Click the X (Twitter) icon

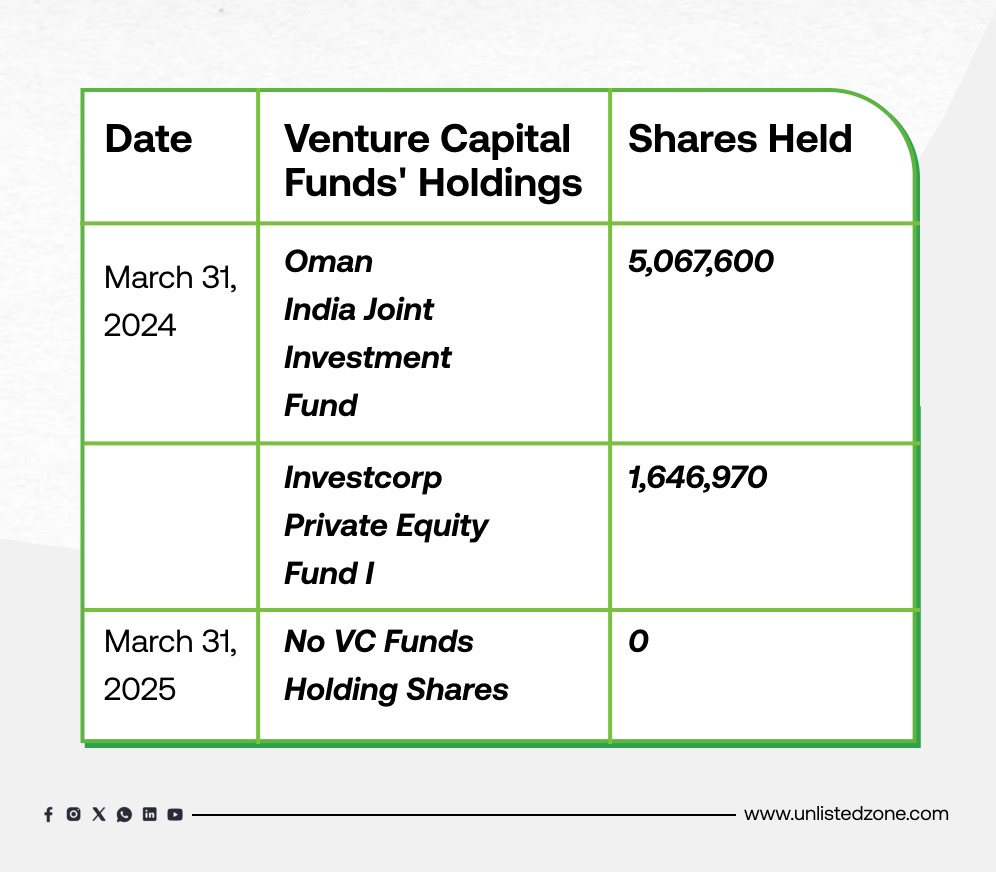coord(98,814)
